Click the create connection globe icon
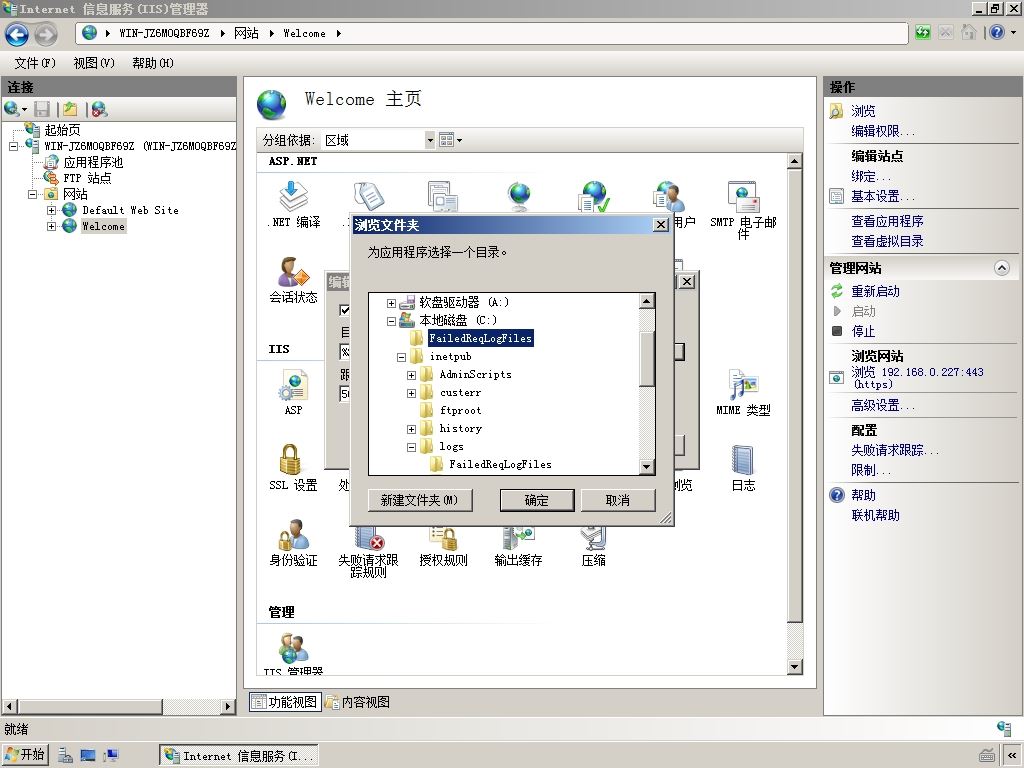 pyautogui.click(x=12, y=109)
